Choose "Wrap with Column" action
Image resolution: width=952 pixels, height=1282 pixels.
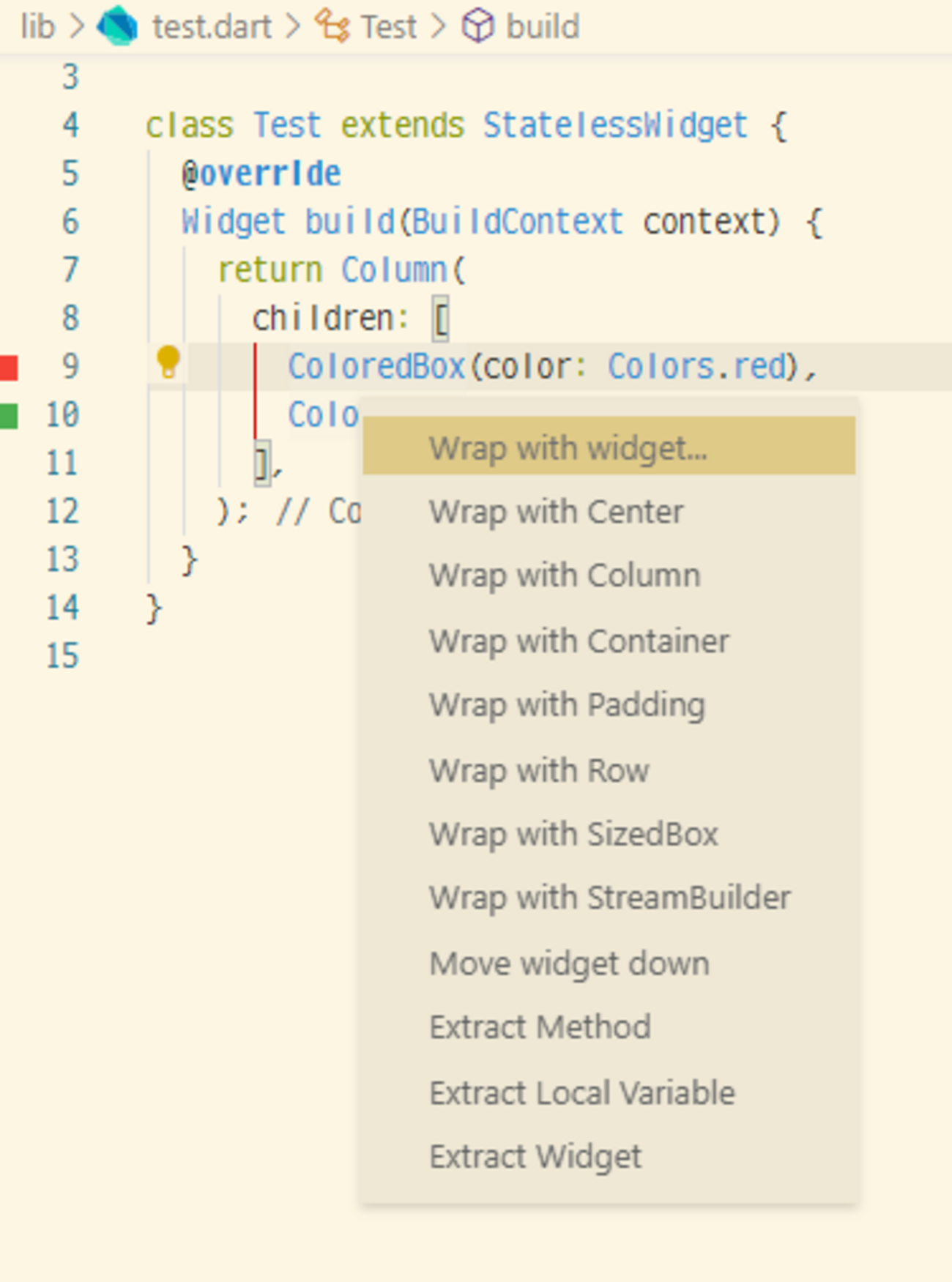point(565,575)
